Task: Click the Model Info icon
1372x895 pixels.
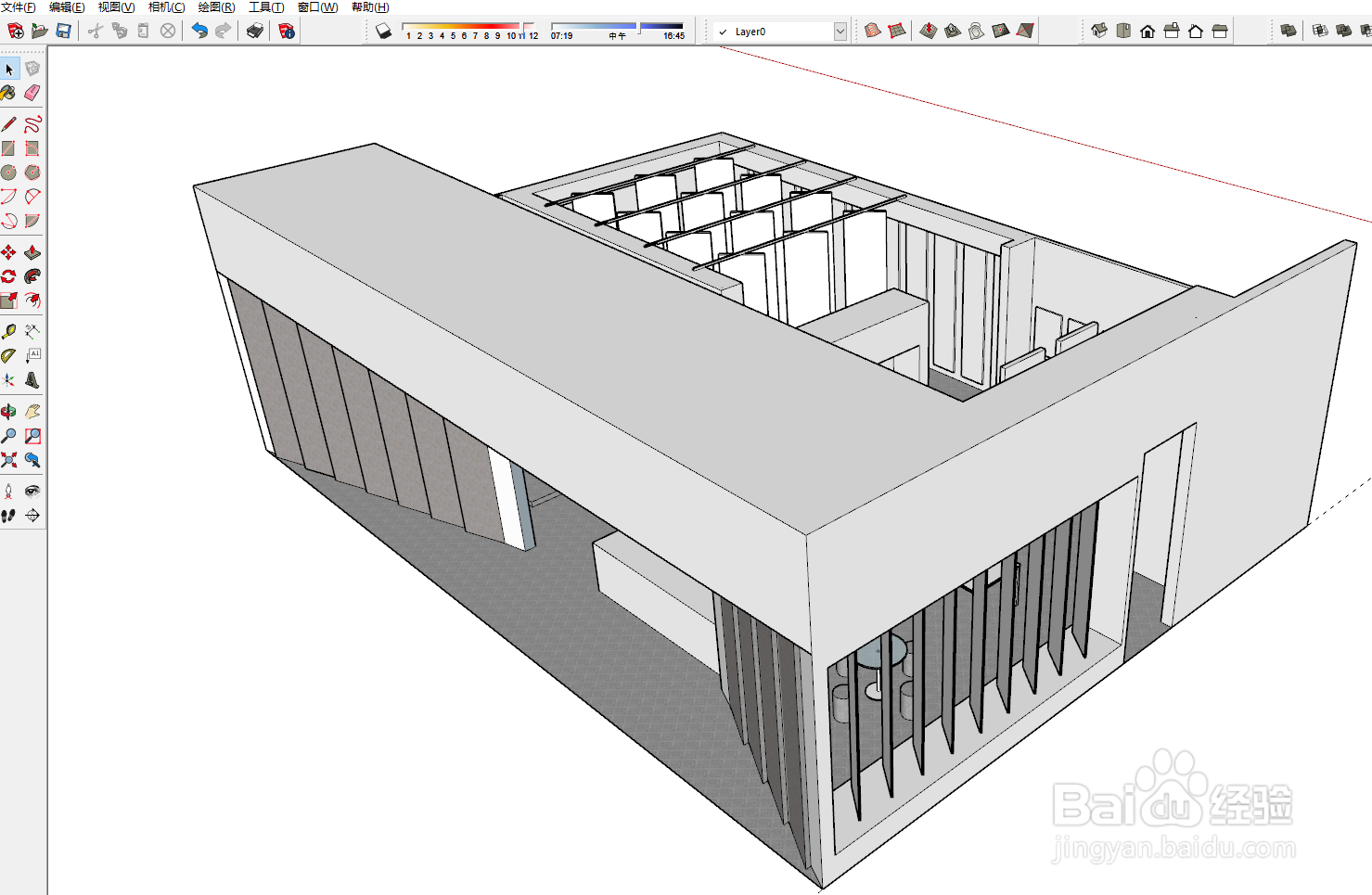Action: 287,31
